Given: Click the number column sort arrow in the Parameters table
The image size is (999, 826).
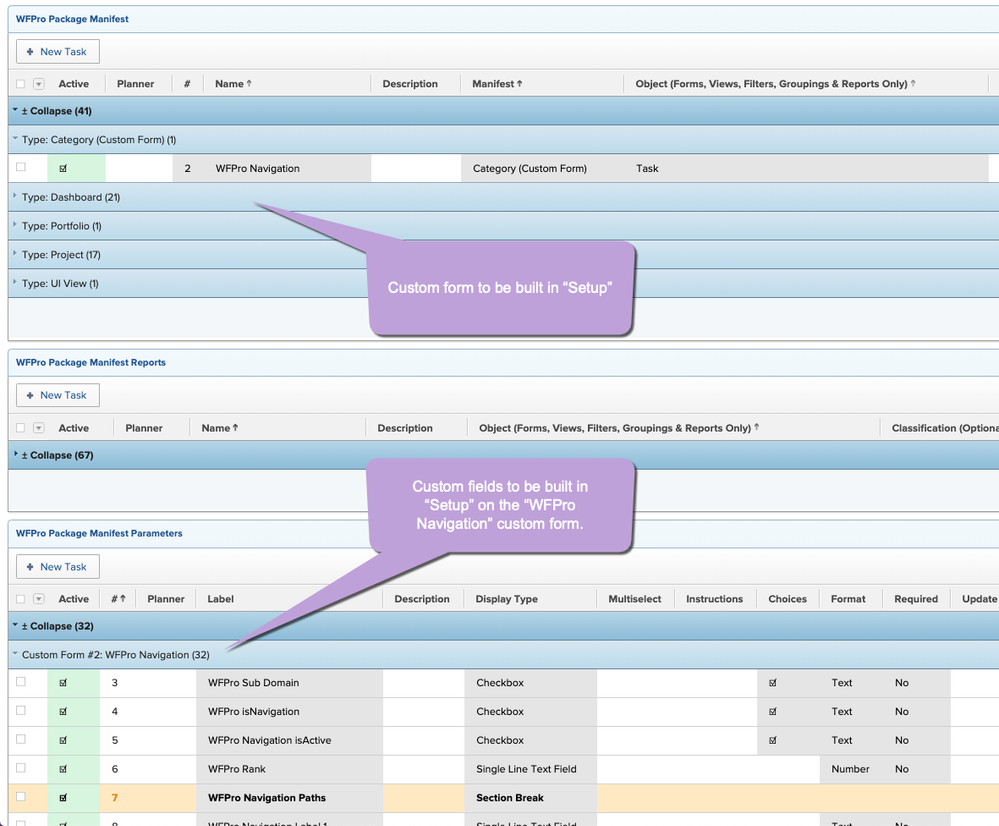Looking at the screenshot, I should click(x=122, y=598).
